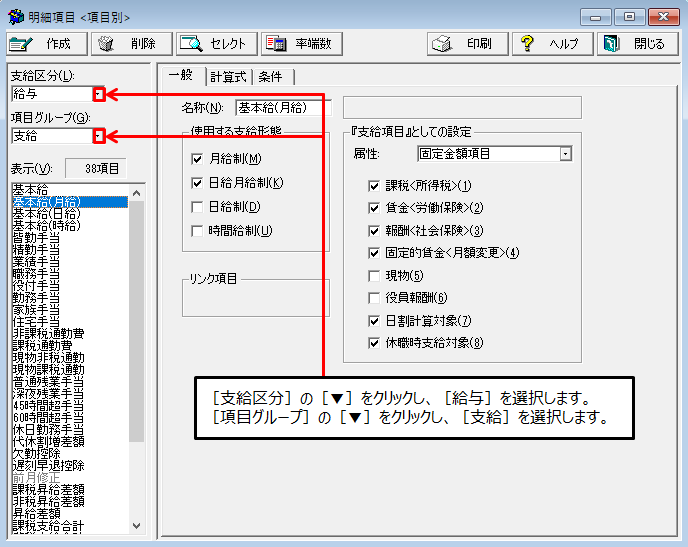This screenshot has height=547, width=688.
Task: Click the item list scroll up arrow
Action: coord(136,193)
